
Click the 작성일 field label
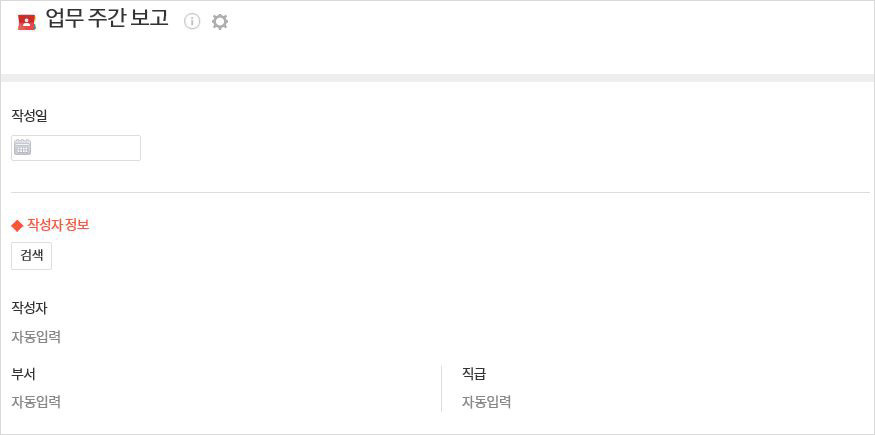[29, 116]
